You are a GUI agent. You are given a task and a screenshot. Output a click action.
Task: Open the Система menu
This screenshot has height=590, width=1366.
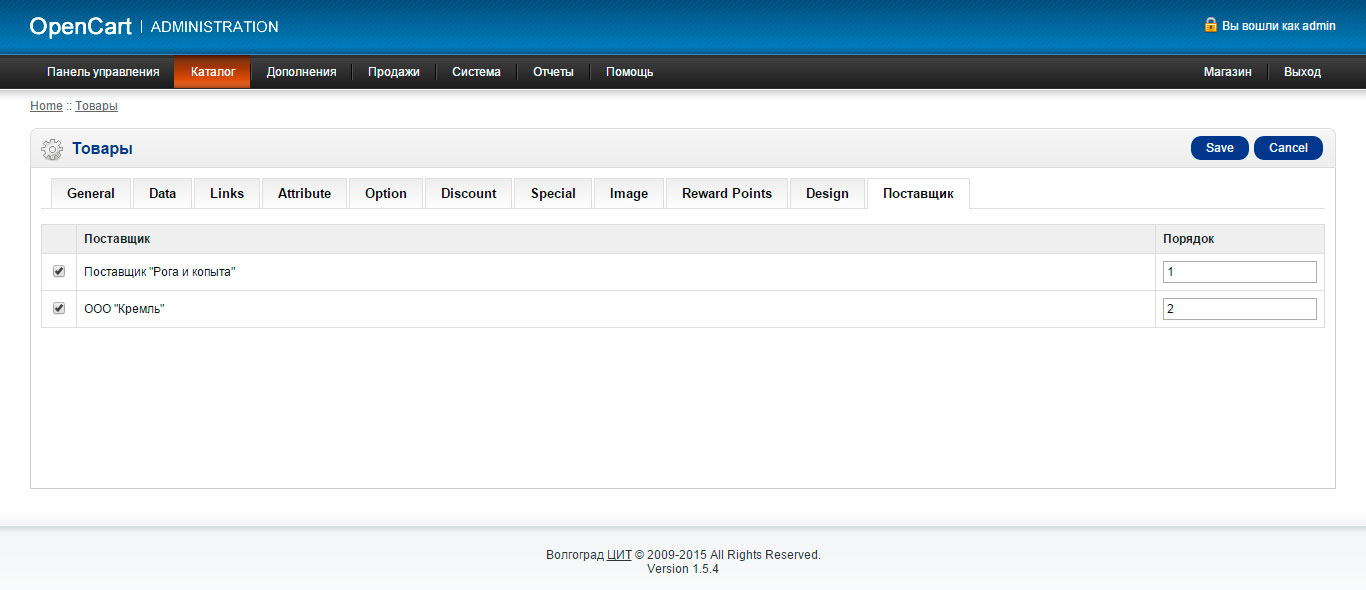[476, 72]
